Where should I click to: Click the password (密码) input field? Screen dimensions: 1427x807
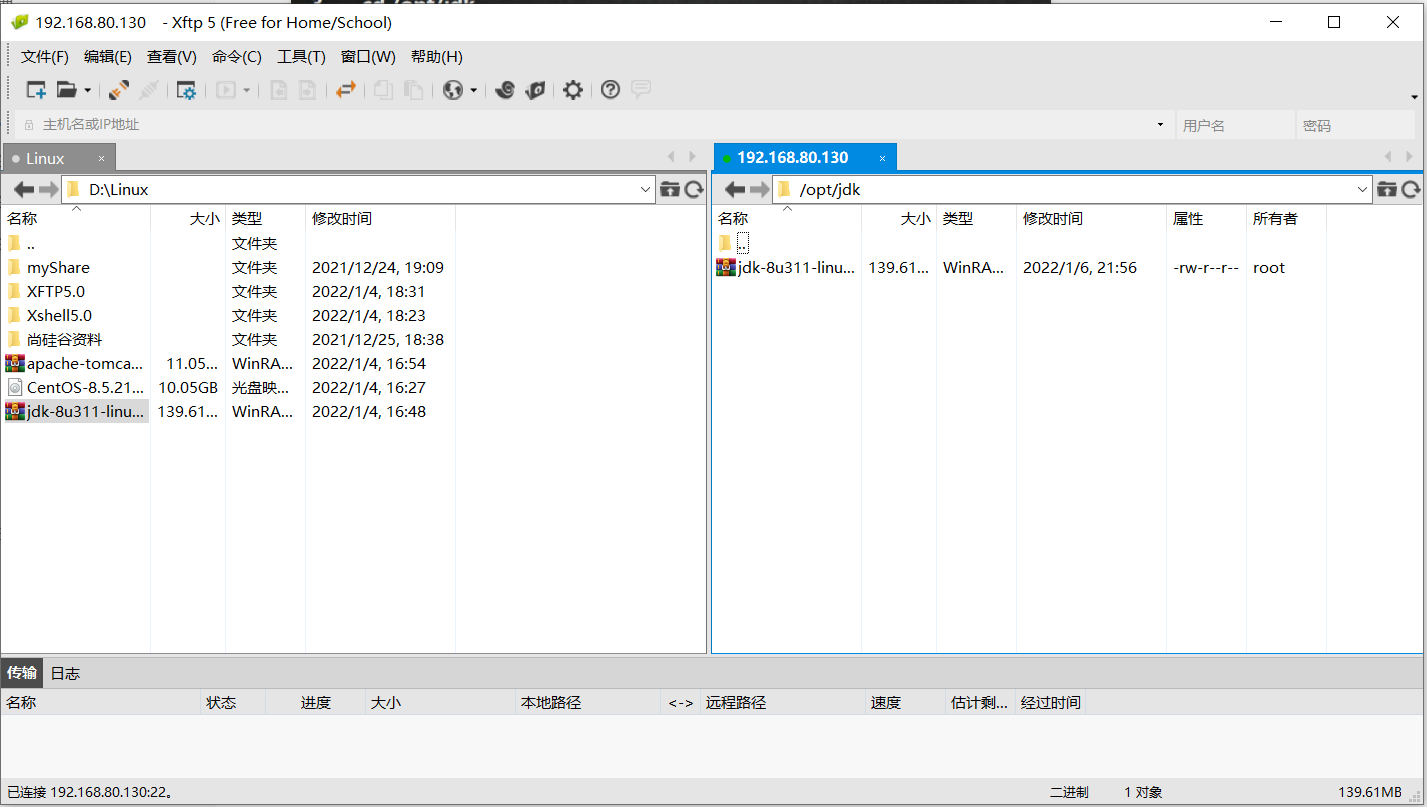1357,125
